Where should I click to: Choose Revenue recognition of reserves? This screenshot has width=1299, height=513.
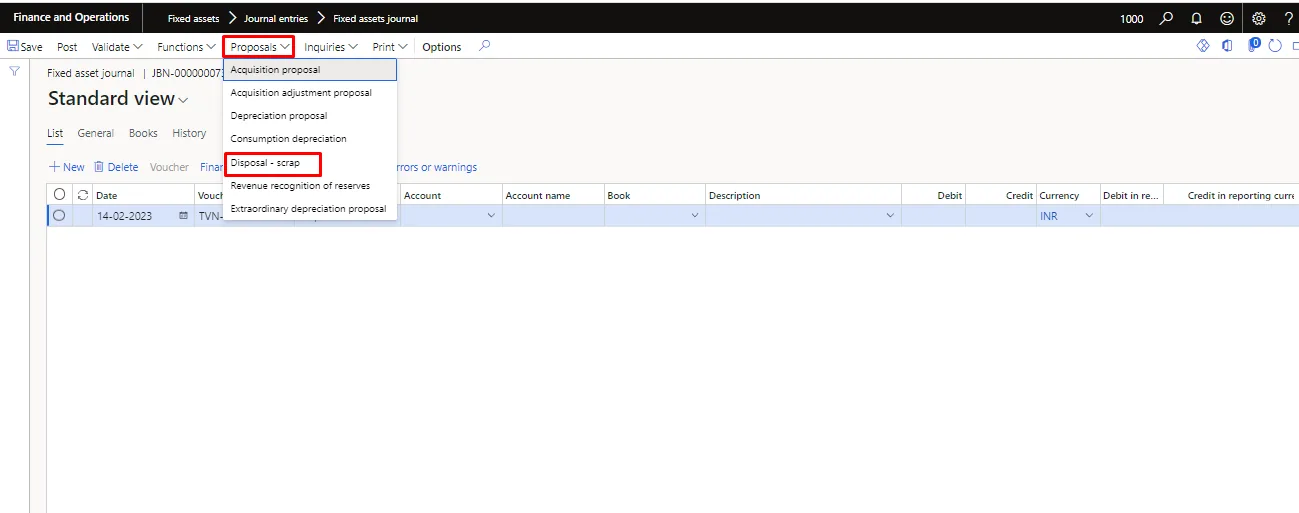coord(310,186)
